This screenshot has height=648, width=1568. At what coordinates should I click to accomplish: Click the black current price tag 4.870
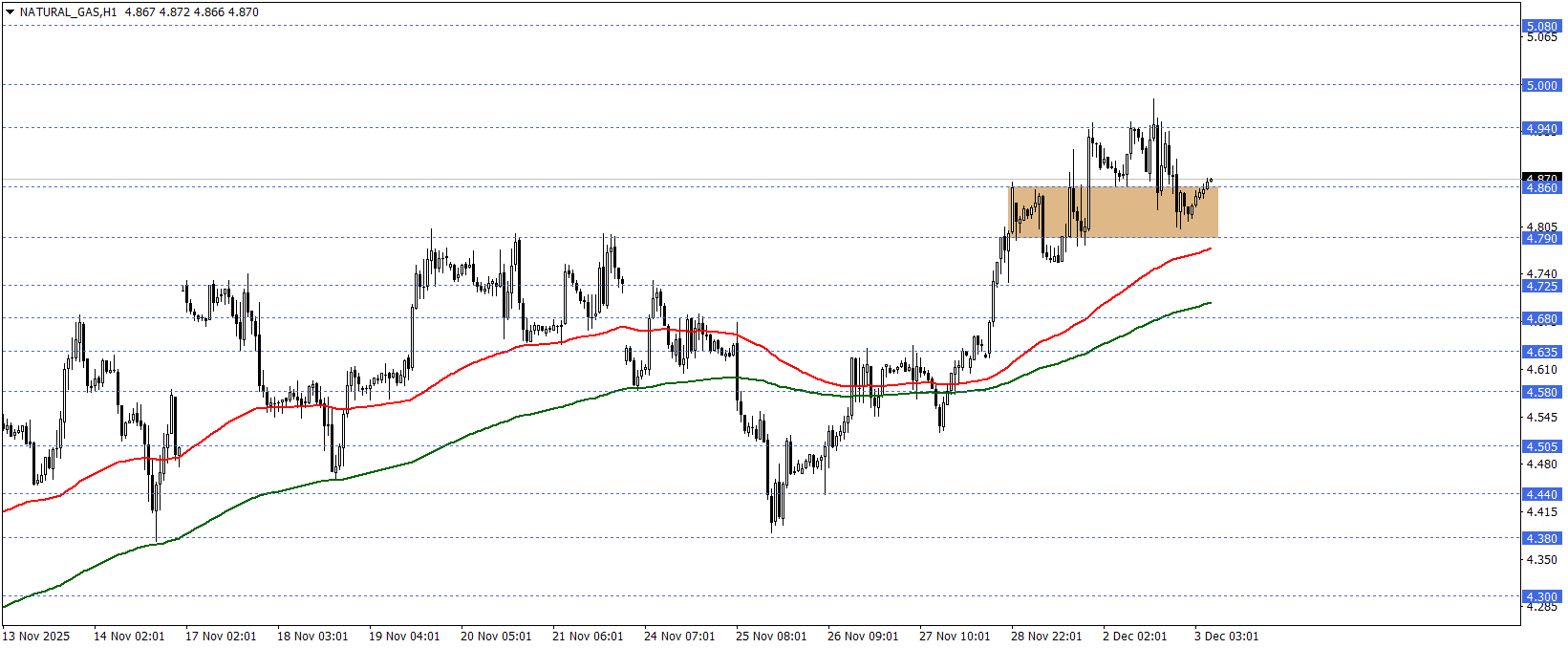[x=1541, y=178]
